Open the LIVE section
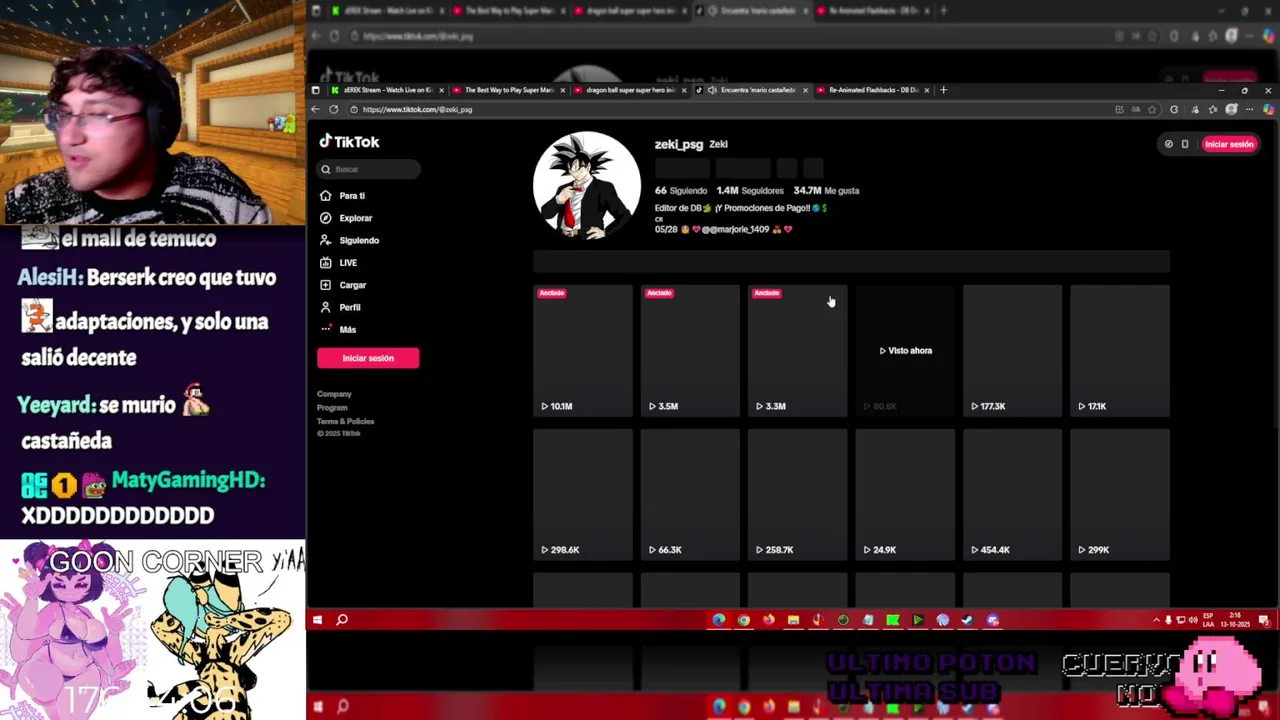The height and width of the screenshot is (720, 1280). [x=347, y=263]
